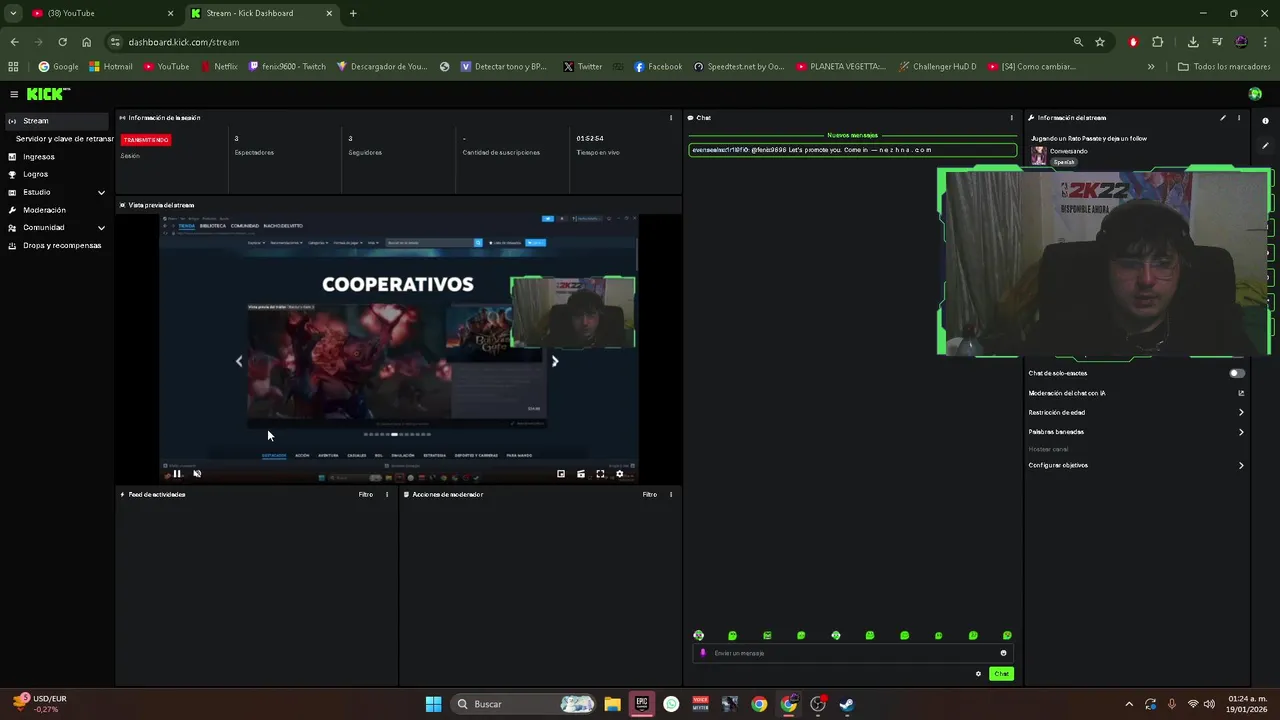Click the chat message input field

click(852, 653)
